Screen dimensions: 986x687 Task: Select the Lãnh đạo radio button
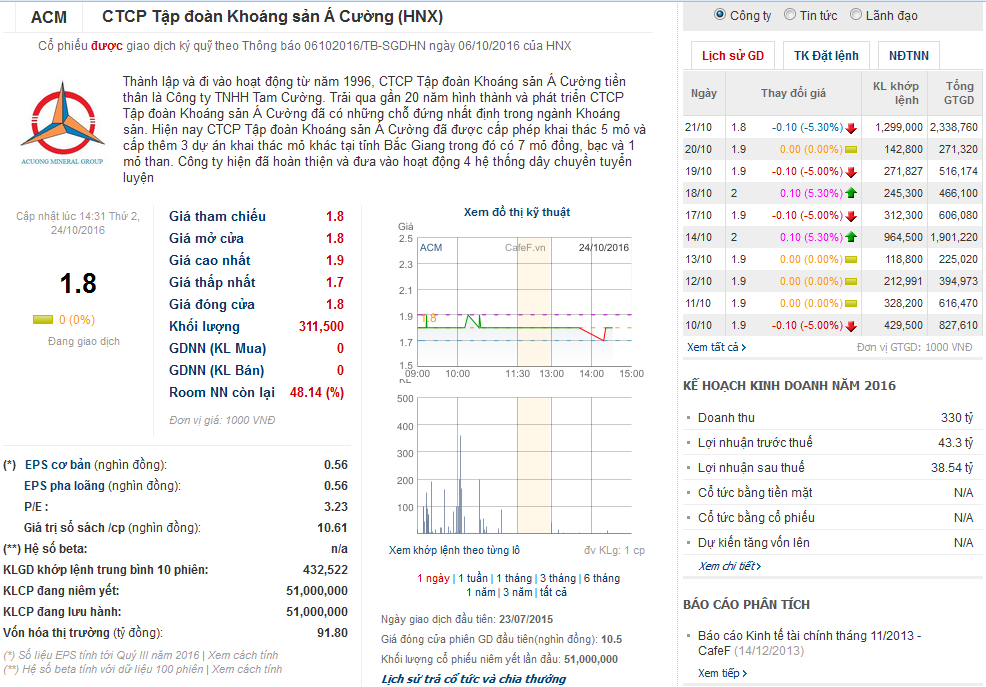[x=856, y=14]
